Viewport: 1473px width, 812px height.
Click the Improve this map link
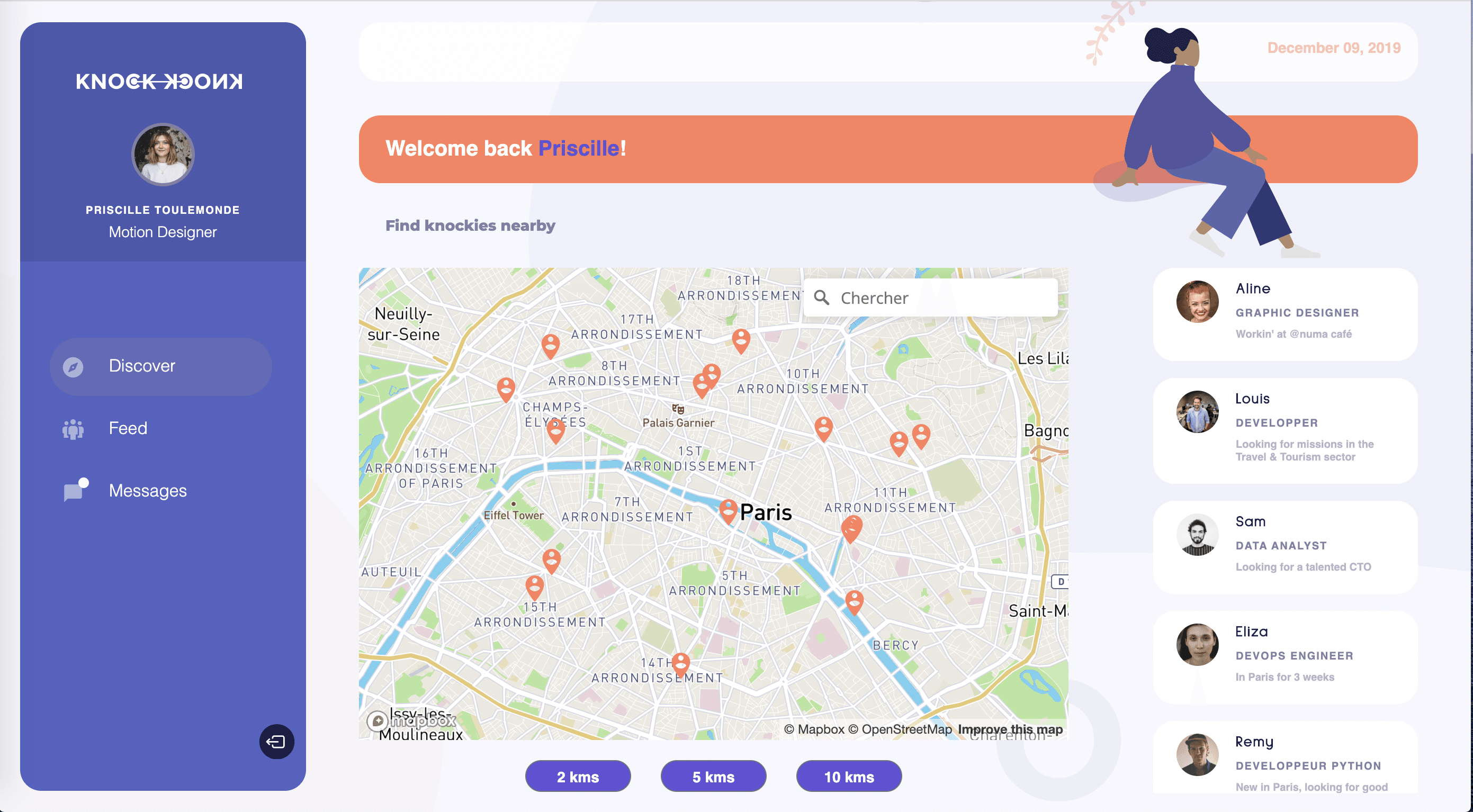point(1010,729)
